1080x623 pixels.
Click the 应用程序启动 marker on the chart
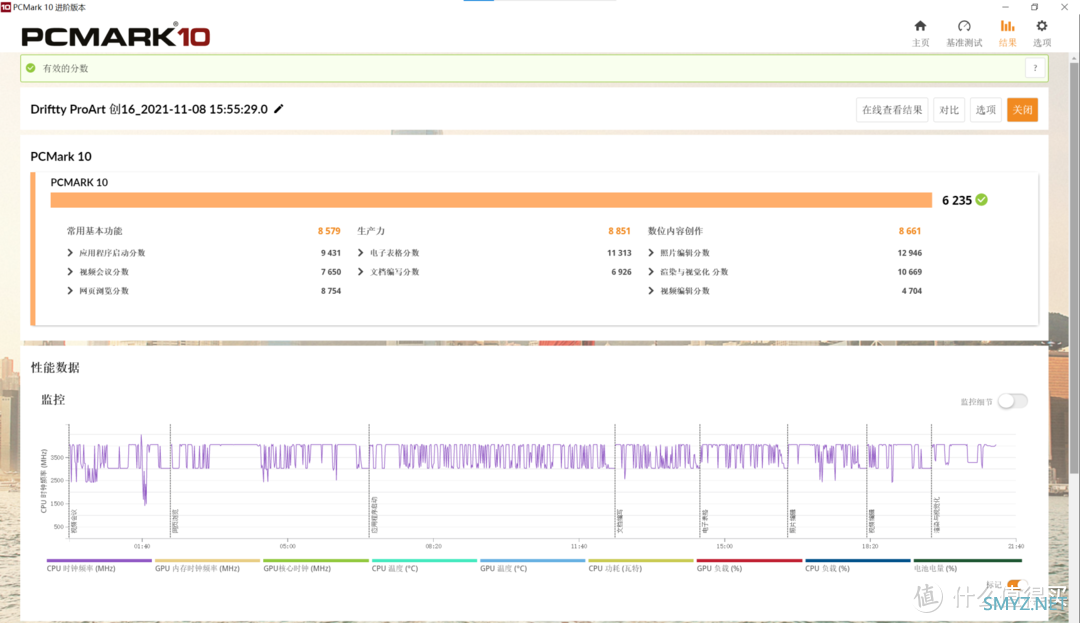(374, 515)
